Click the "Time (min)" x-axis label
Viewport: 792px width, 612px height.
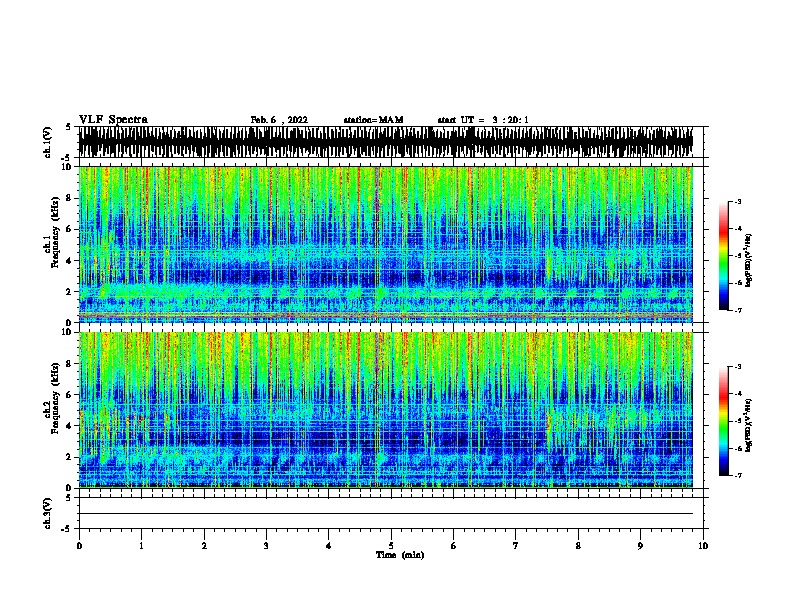(400, 555)
